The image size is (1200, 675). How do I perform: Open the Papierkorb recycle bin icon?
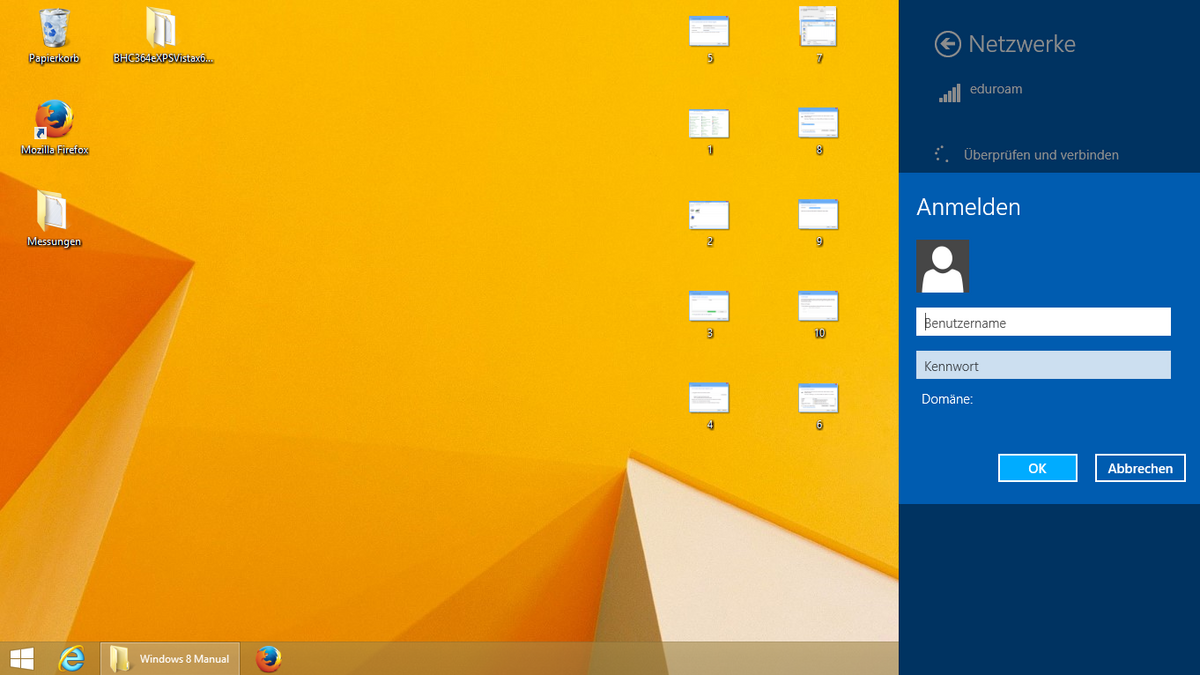(54, 29)
